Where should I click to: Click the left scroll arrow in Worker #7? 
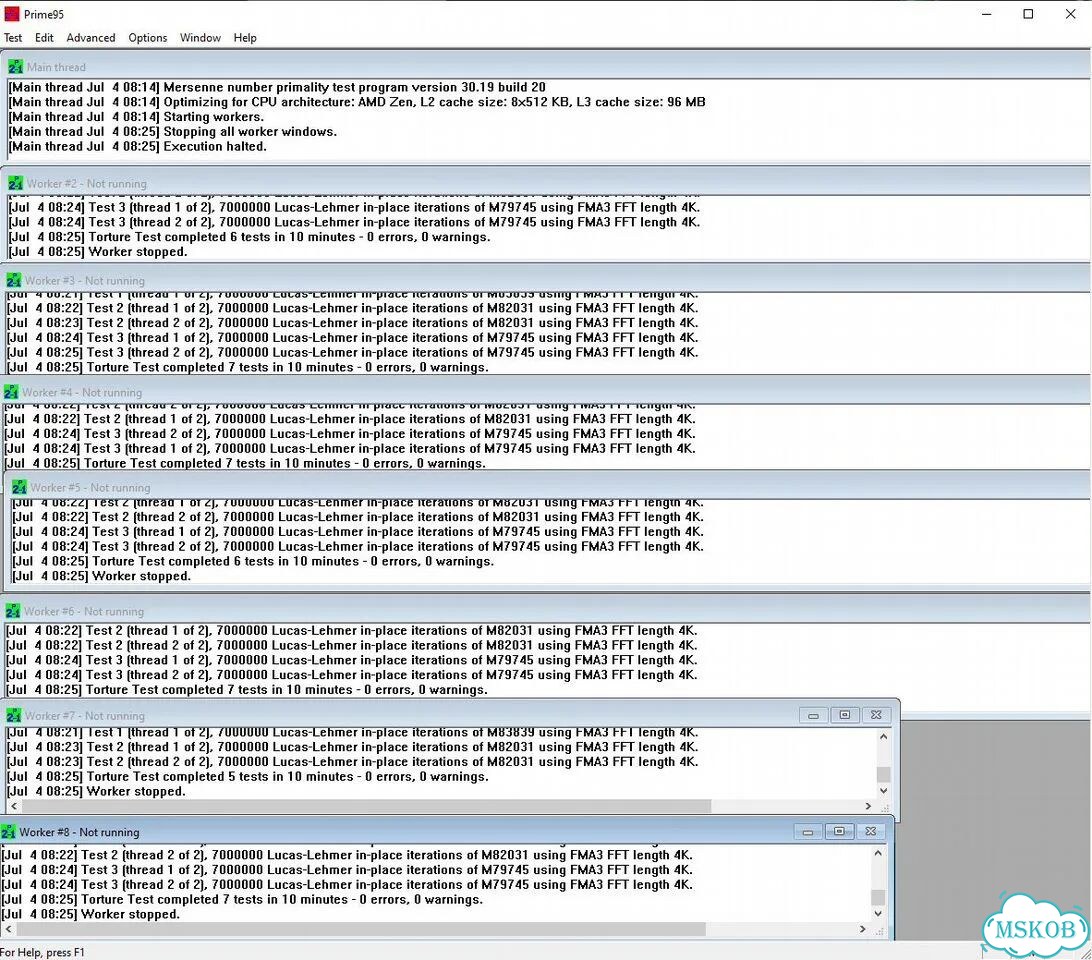14,806
